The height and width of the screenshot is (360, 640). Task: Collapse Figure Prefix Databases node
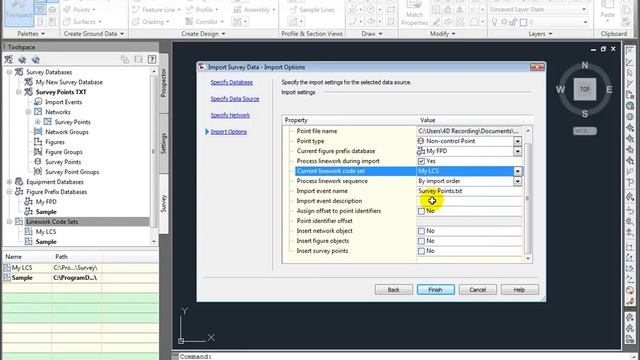click(9, 191)
